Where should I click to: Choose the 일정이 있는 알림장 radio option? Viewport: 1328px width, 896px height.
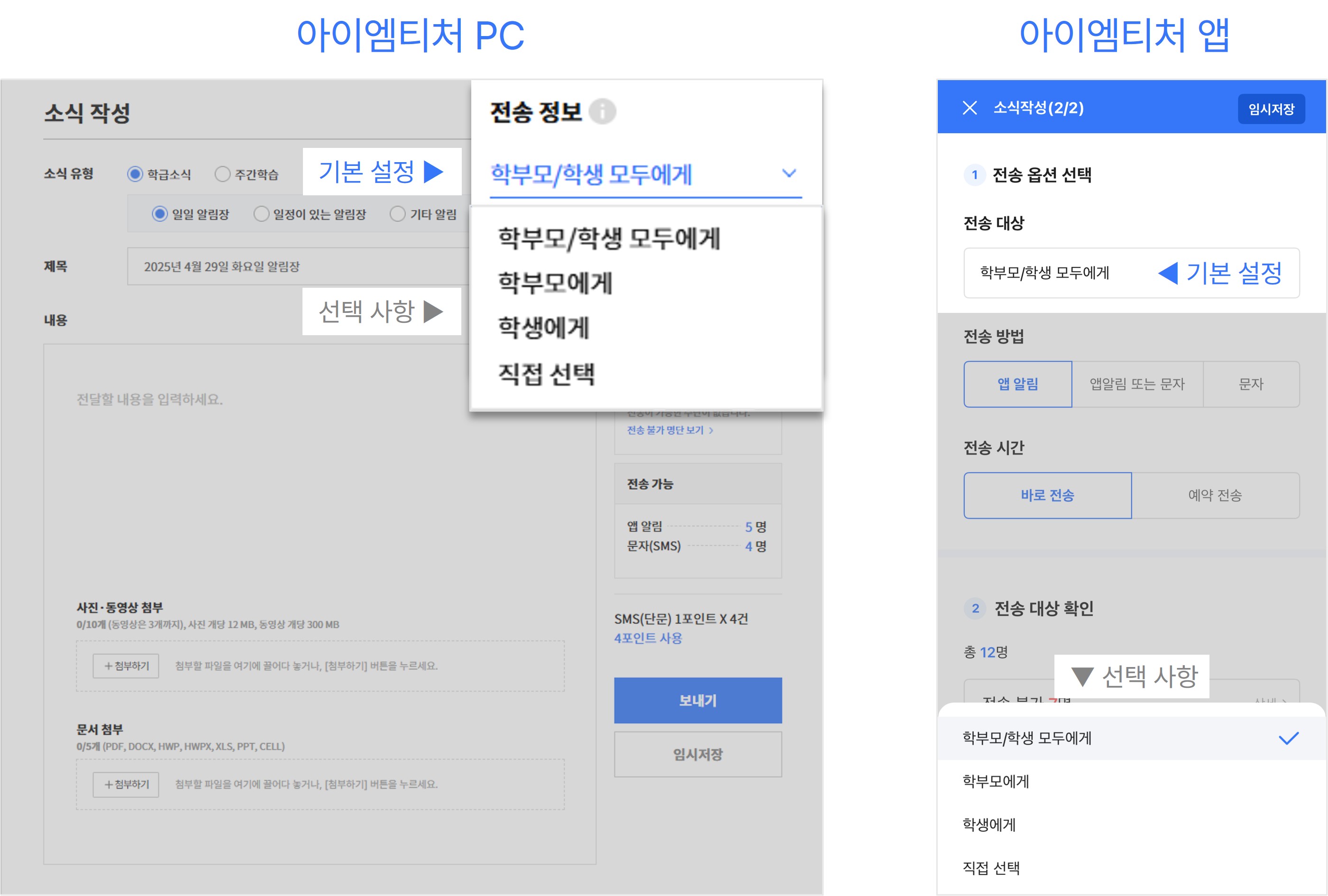pyautogui.click(x=261, y=214)
